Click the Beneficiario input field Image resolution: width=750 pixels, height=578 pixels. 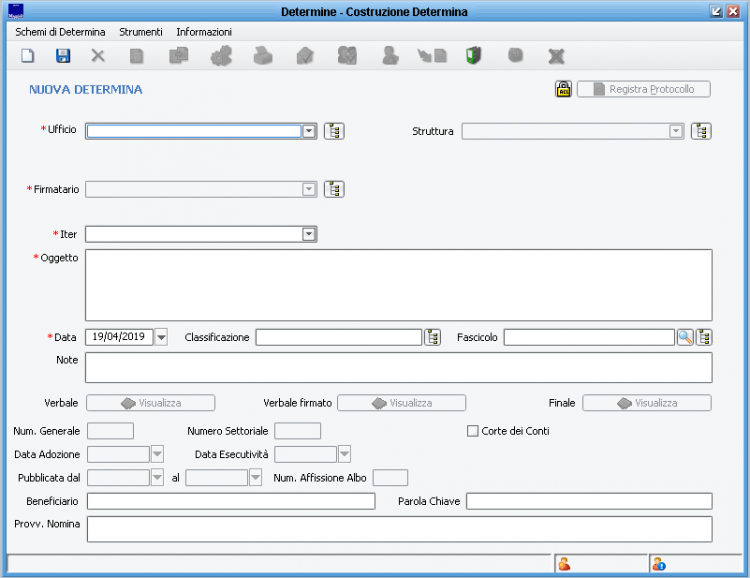click(230, 501)
